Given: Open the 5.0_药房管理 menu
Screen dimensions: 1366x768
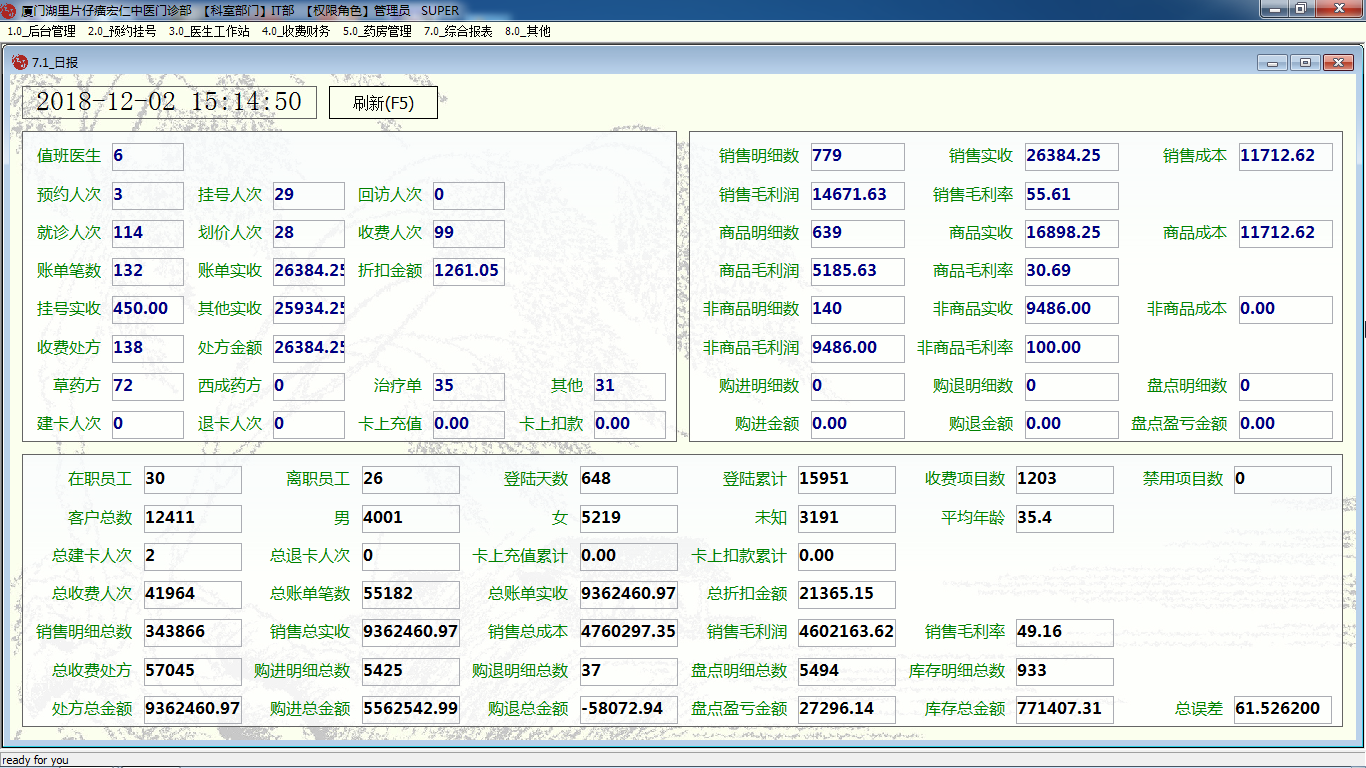Looking at the screenshot, I should point(377,31).
